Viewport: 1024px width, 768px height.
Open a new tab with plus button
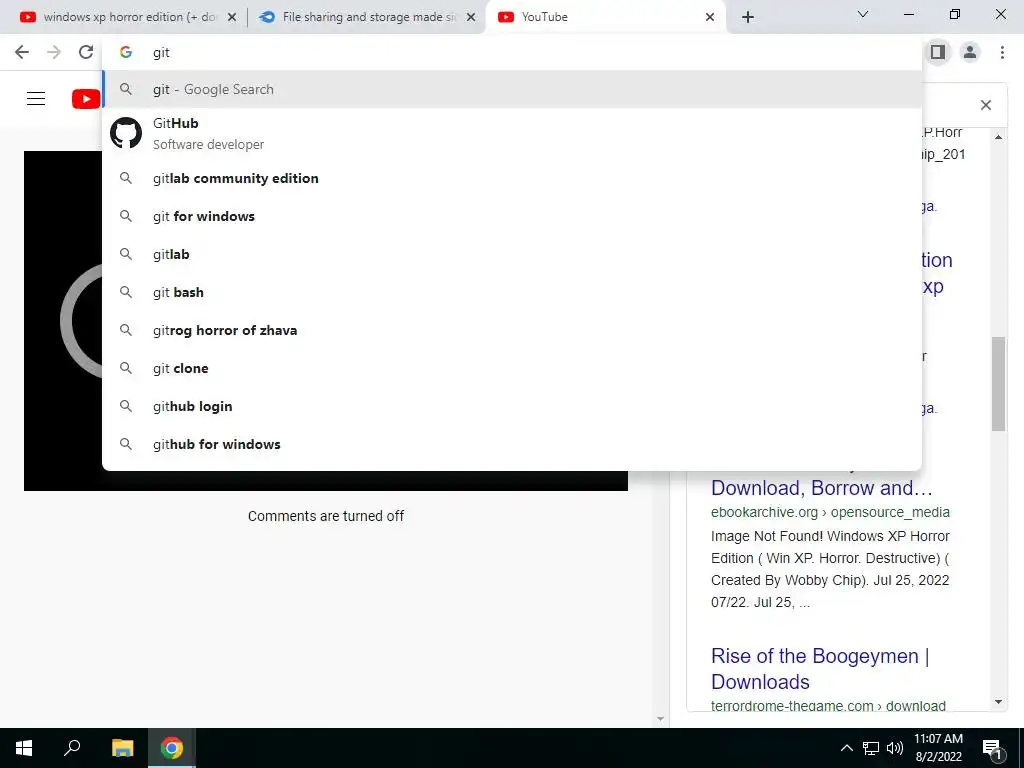coord(748,17)
